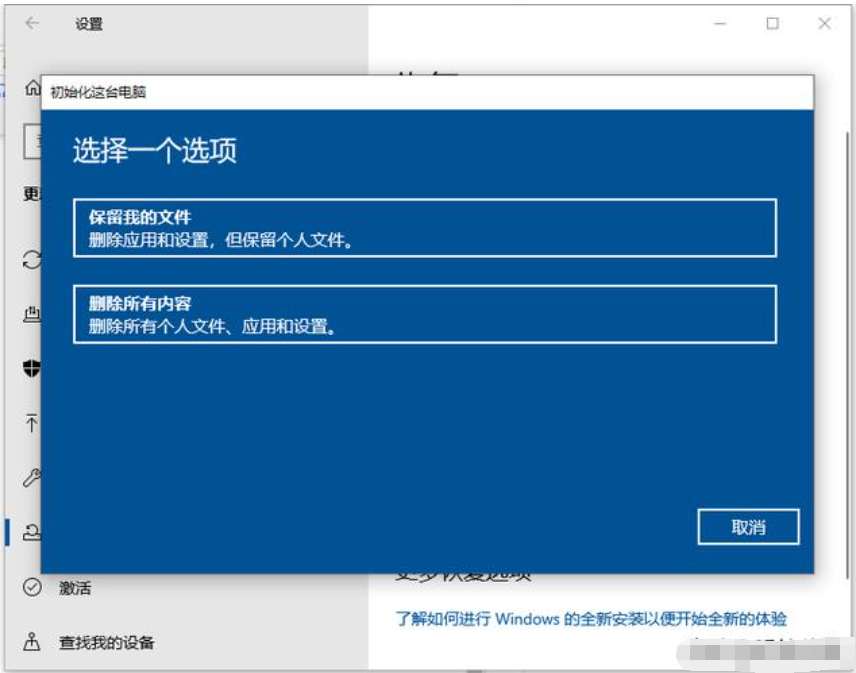This screenshot has height=673, width=856.
Task: Open Windows Update in the sidebar
Action: 32,258
